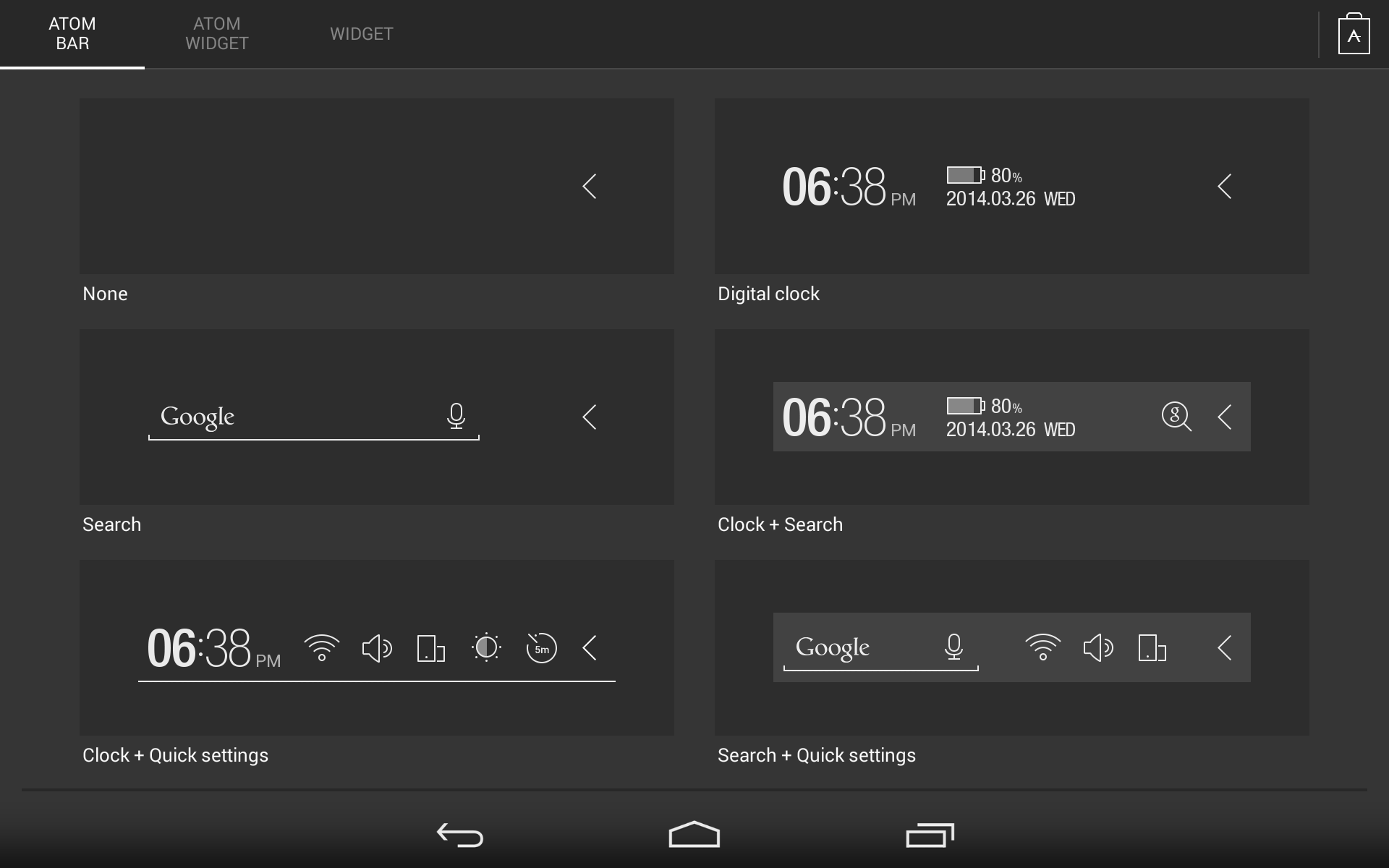This screenshot has height=868, width=1389.
Task: Select the Digital clock atom bar preview
Action: click(1012, 186)
